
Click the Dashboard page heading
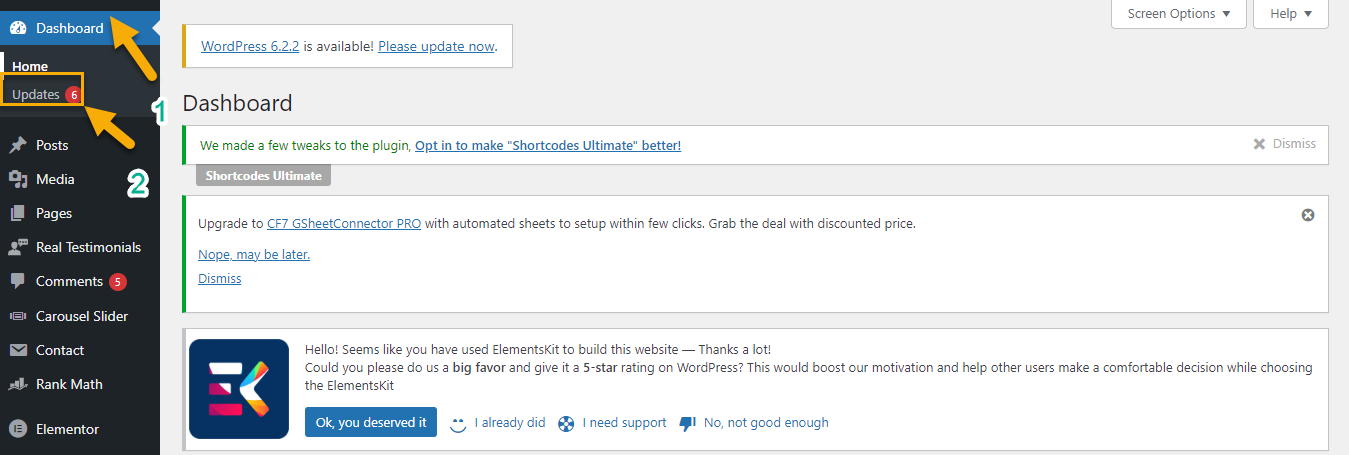(x=238, y=103)
